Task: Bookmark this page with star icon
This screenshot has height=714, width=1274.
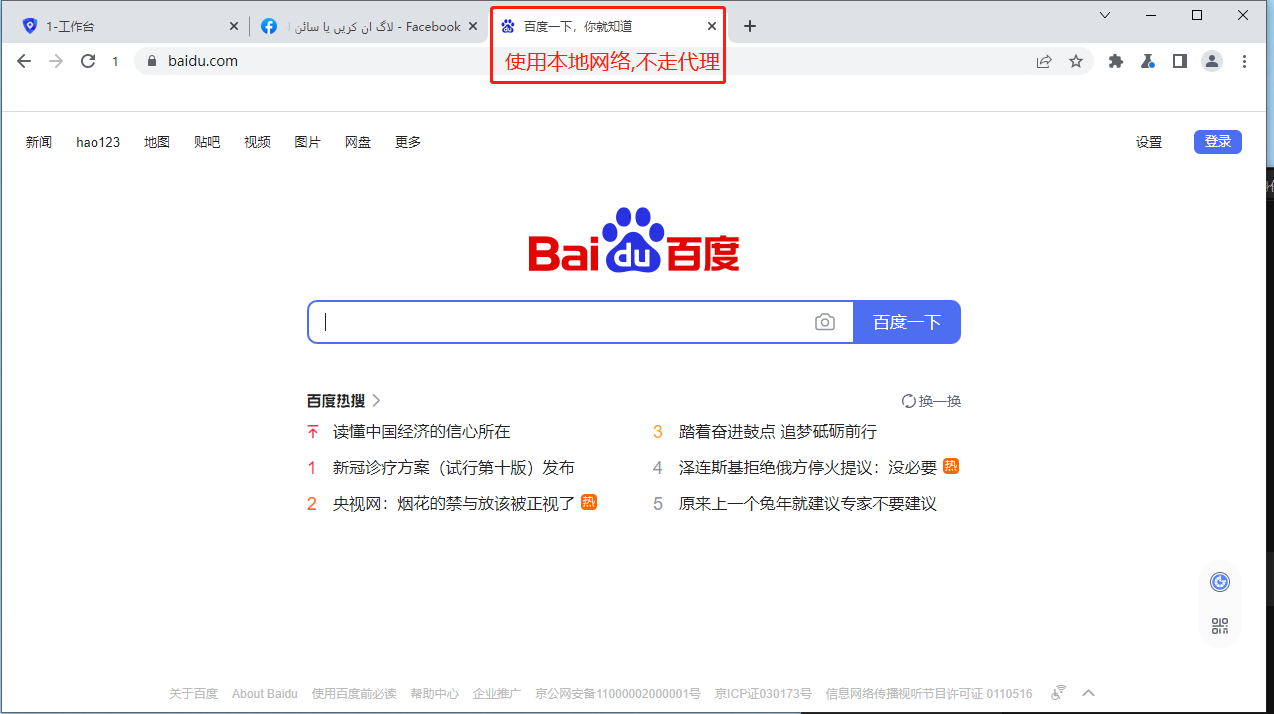Action: tap(1076, 61)
